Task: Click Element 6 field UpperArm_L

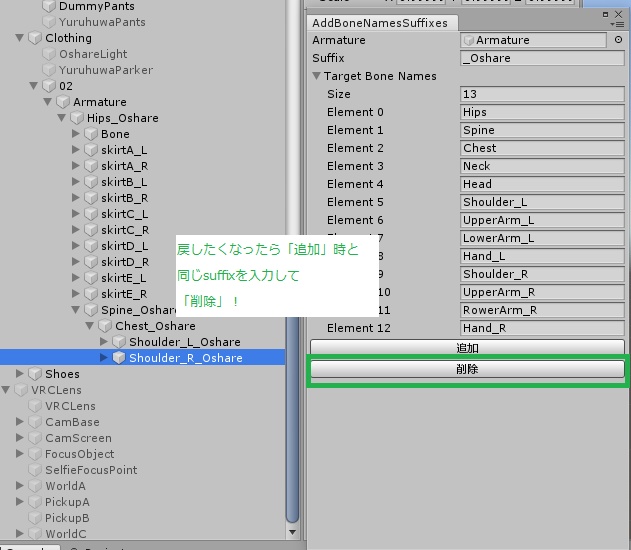Action: point(542,220)
